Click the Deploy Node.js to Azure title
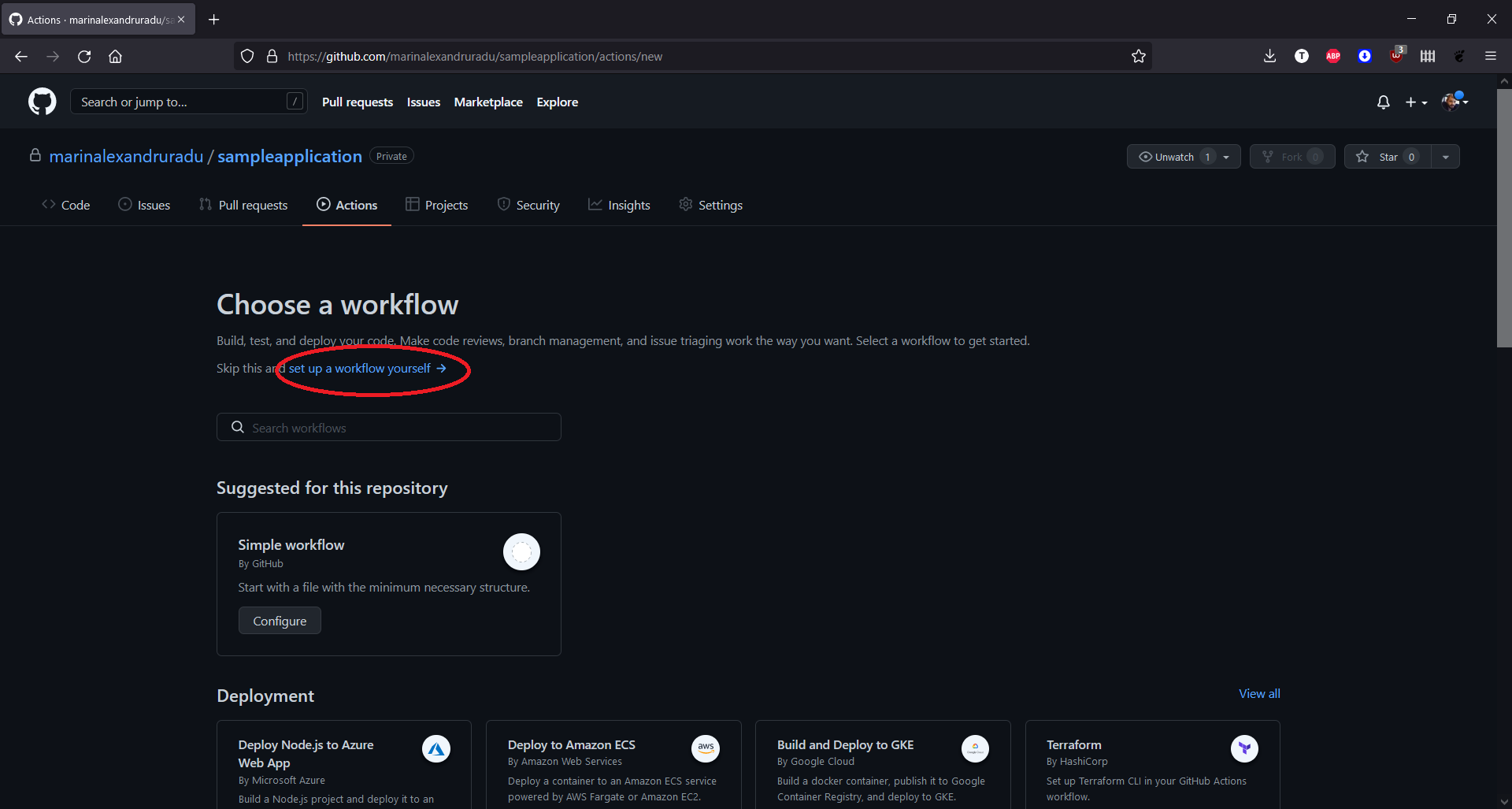1512x809 pixels. coord(306,753)
